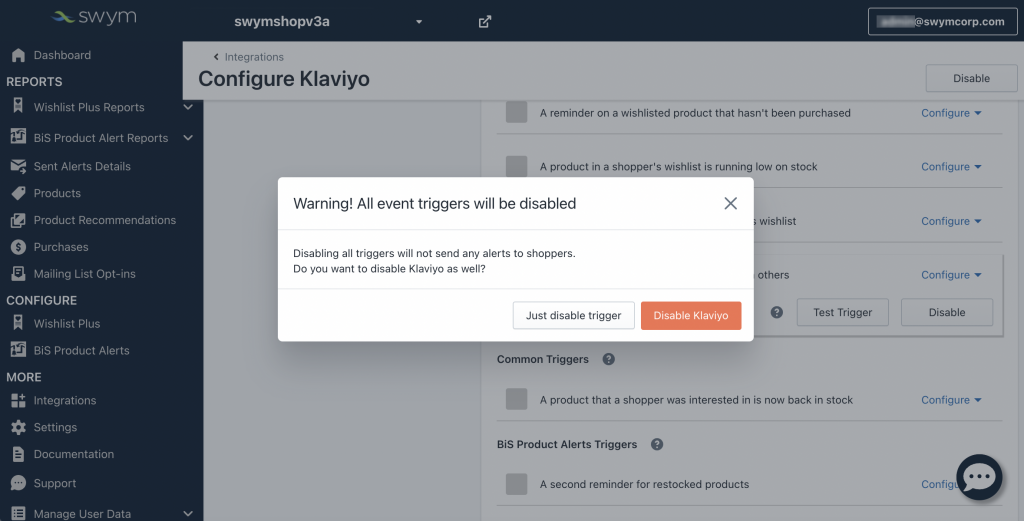Viewport: 1024px width, 521px height.
Task: Toggle running low on stock checkbox
Action: [x=517, y=166]
